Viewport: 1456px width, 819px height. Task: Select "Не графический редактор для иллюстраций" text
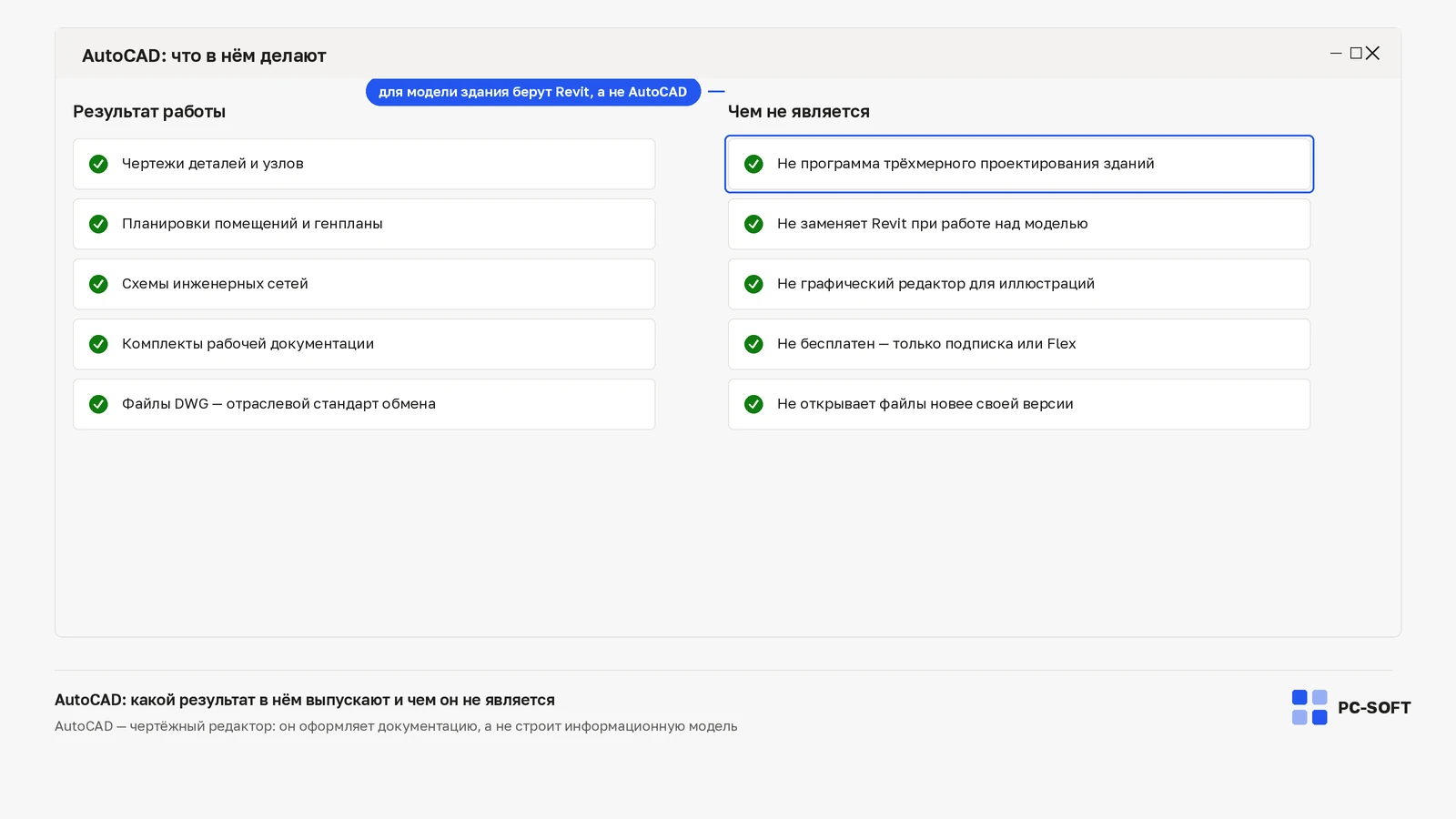pos(935,284)
